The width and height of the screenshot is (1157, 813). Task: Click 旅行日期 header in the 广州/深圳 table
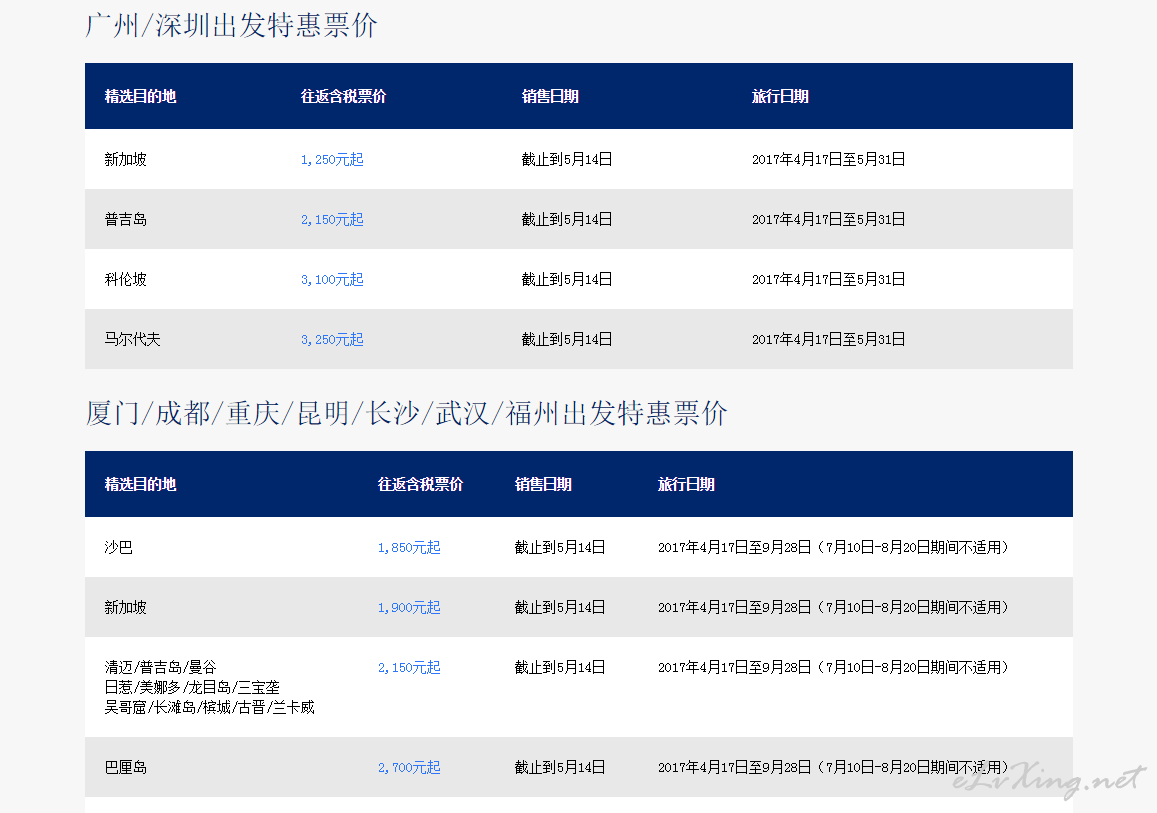(x=780, y=96)
